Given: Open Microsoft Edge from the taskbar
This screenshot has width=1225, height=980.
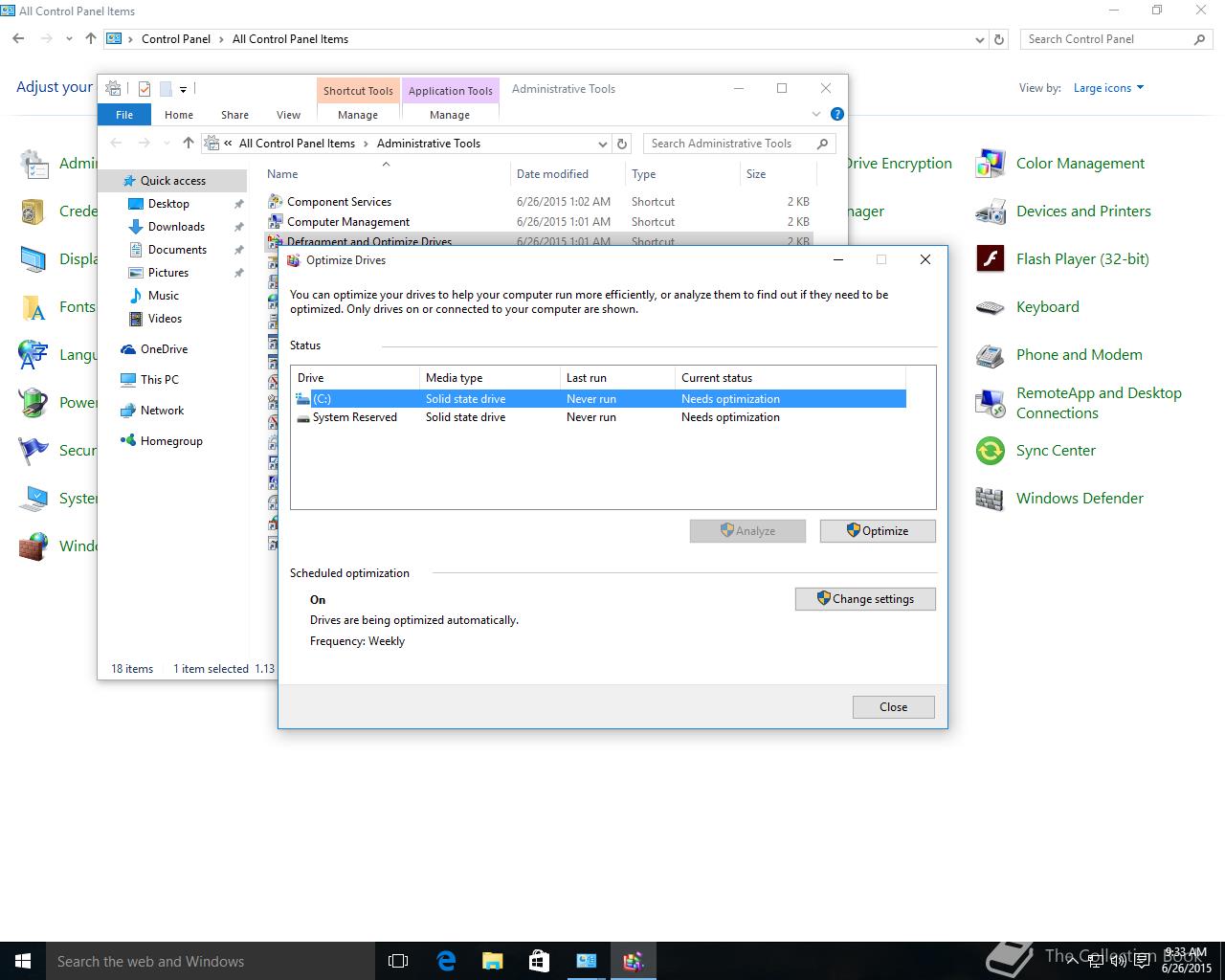Looking at the screenshot, I should pos(446,961).
